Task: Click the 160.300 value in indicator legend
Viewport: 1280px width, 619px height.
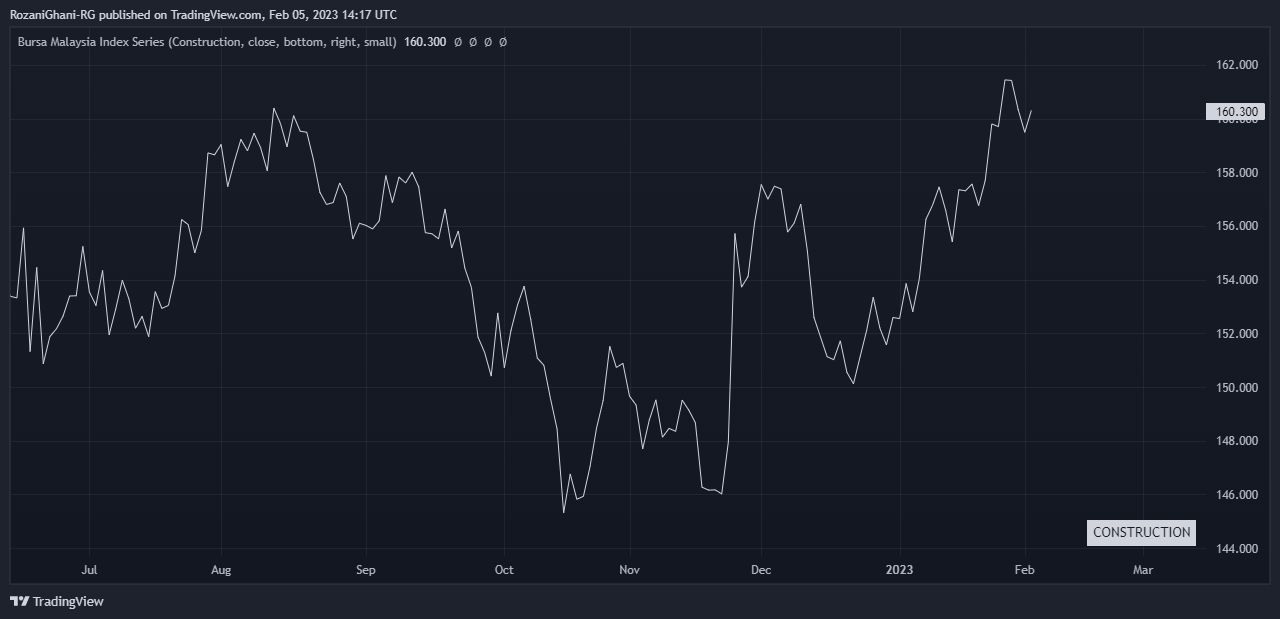Action: click(x=425, y=42)
